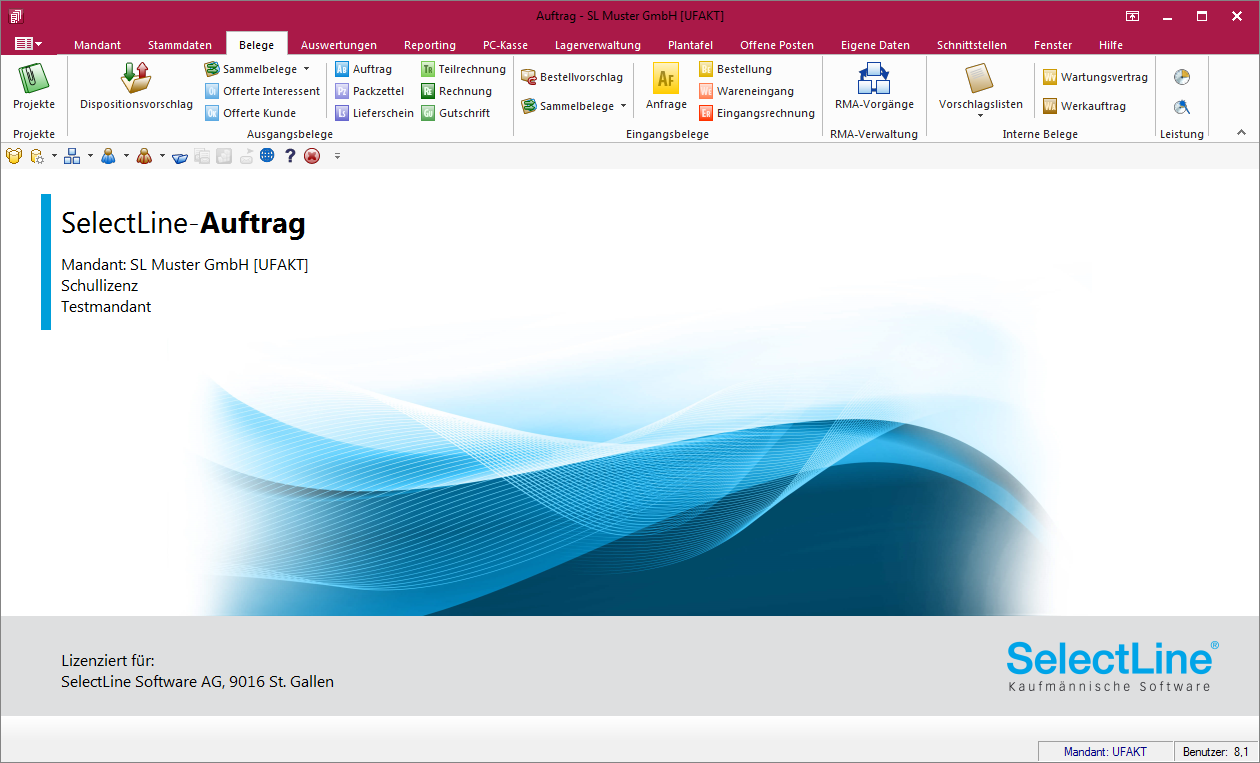Create an Auftrag document
The height and width of the screenshot is (763, 1260).
point(363,69)
